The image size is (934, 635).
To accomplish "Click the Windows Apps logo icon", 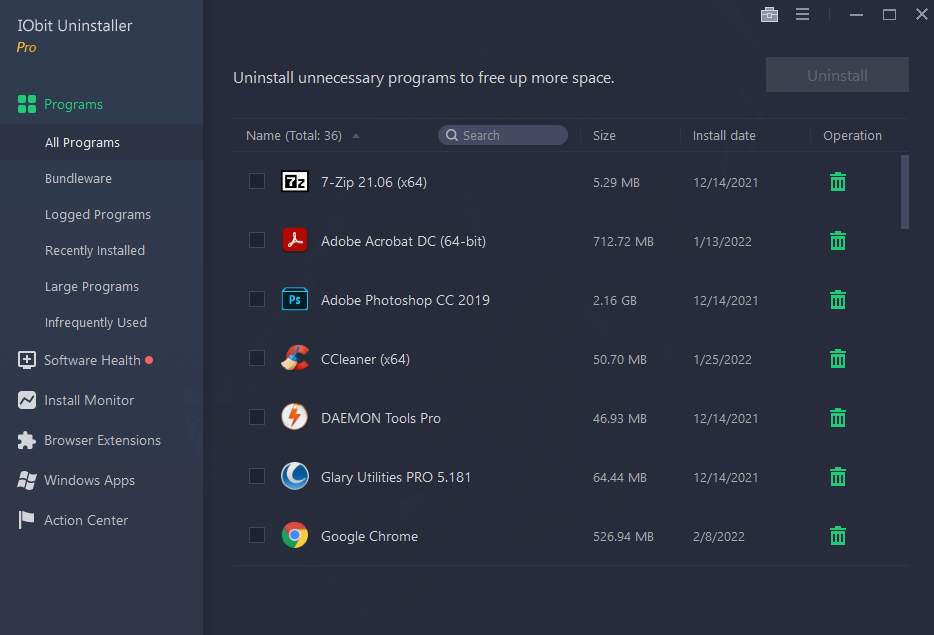I will point(27,480).
